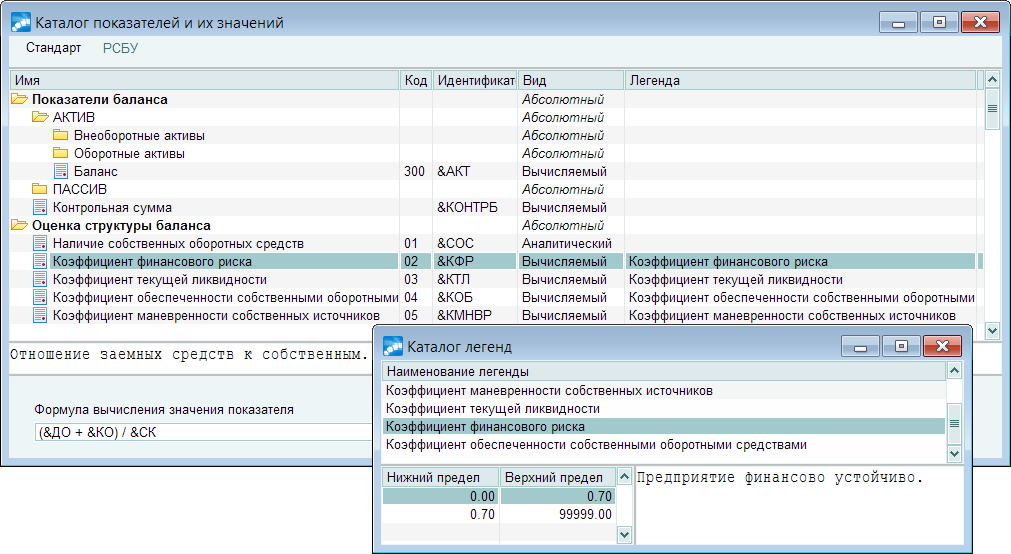Maximize the Каталог легенд window
Viewport: 1011px width, 554px height.
901,346
